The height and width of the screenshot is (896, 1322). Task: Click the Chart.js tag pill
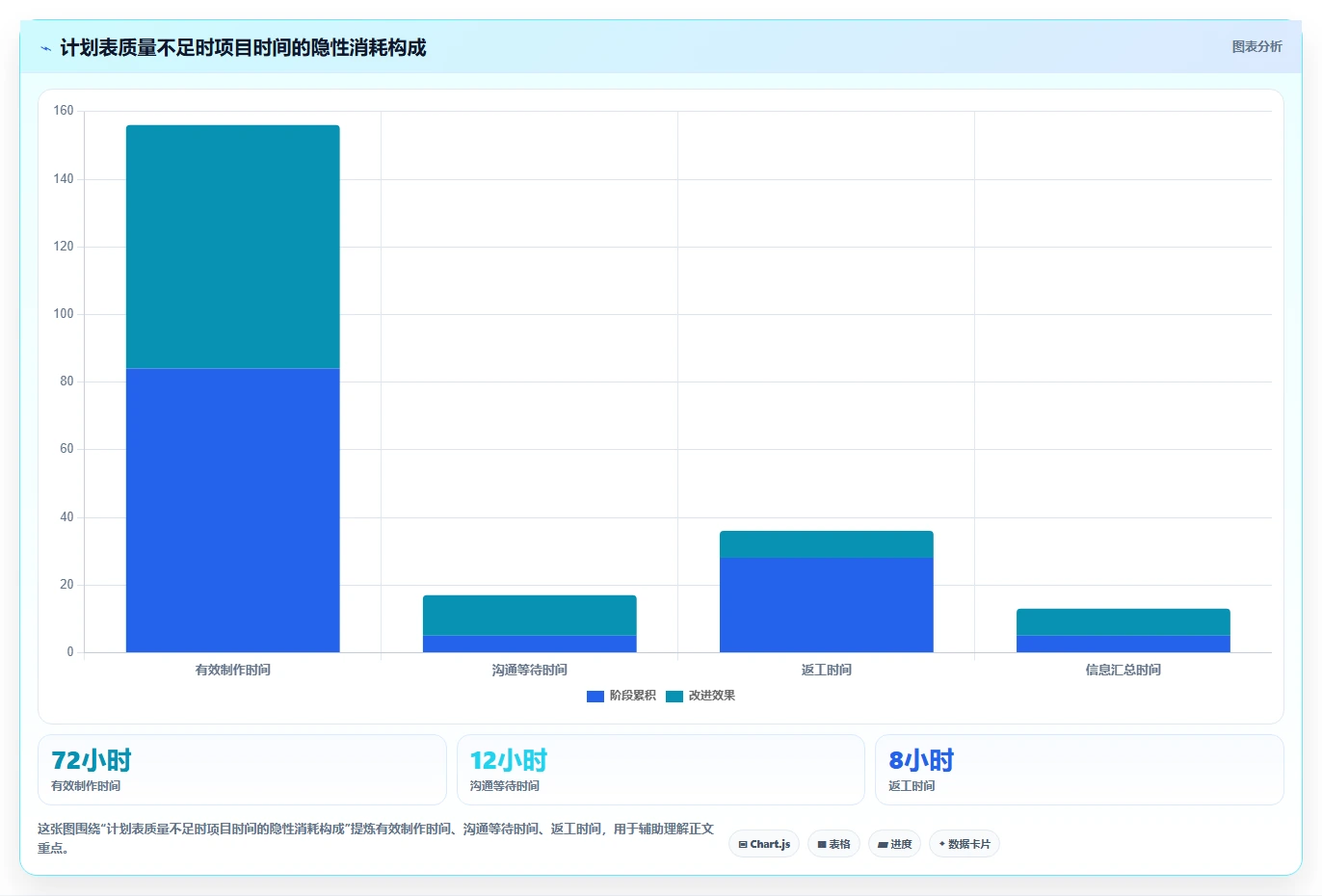click(x=764, y=844)
